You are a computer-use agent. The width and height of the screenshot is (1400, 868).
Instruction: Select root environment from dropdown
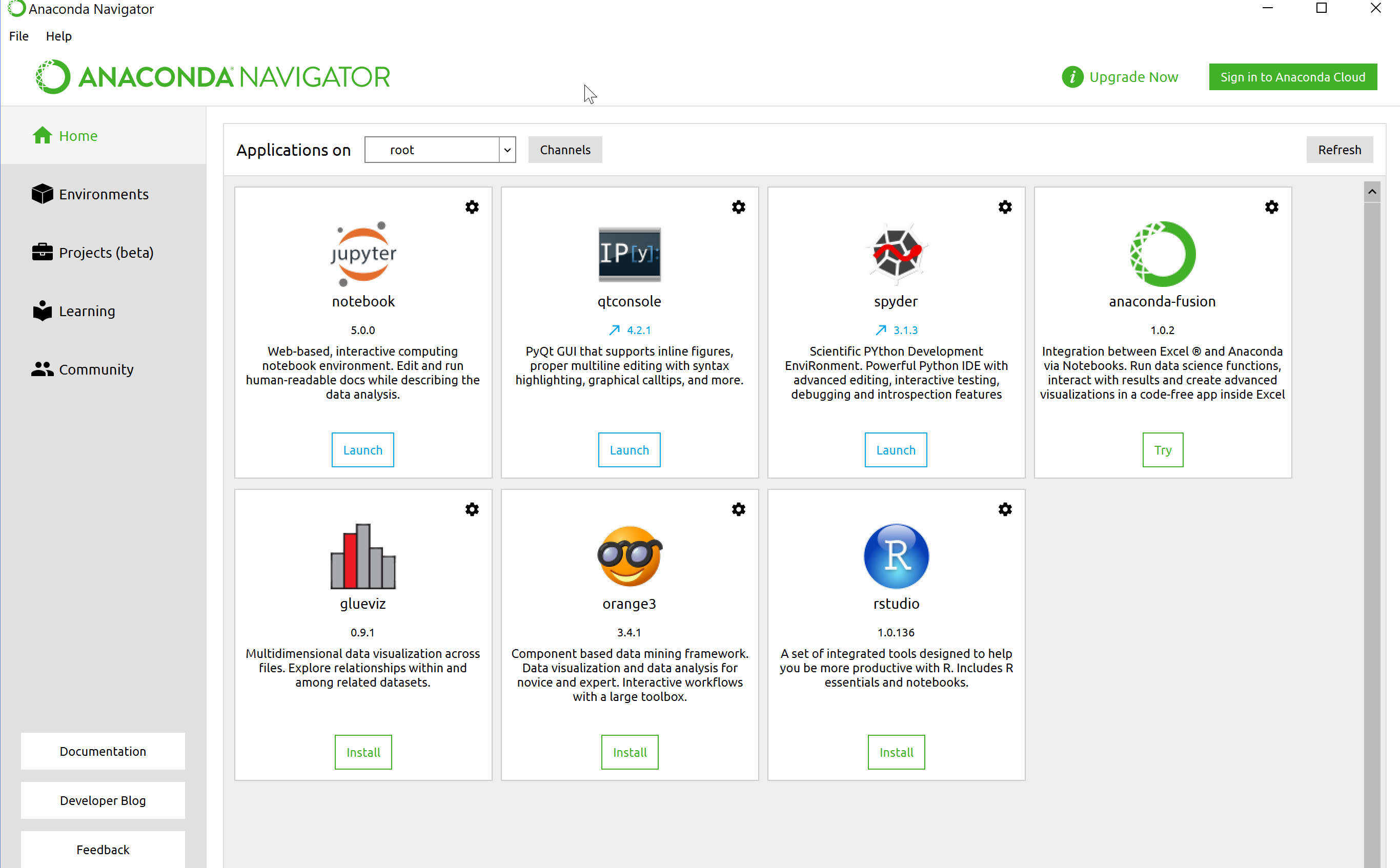click(441, 149)
